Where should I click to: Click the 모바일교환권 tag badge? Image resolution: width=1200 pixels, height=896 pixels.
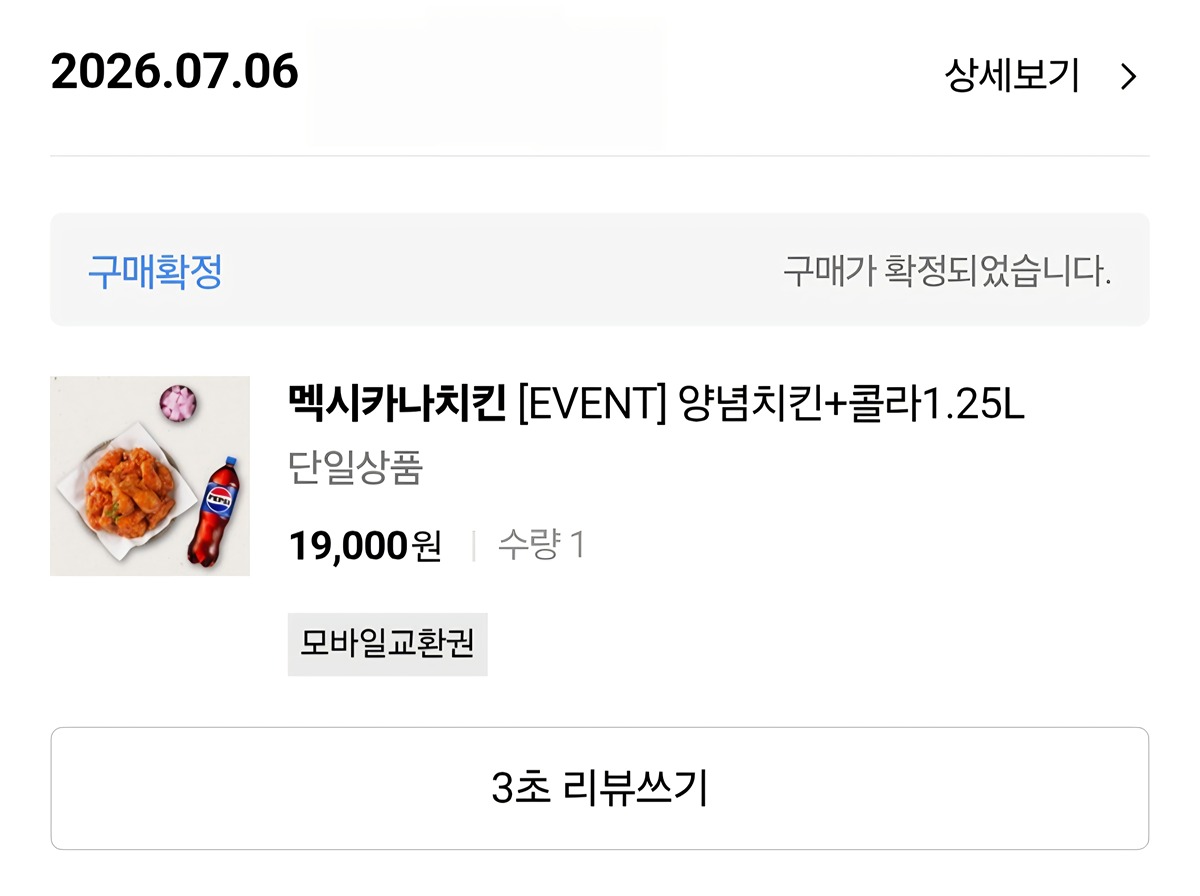click(388, 644)
